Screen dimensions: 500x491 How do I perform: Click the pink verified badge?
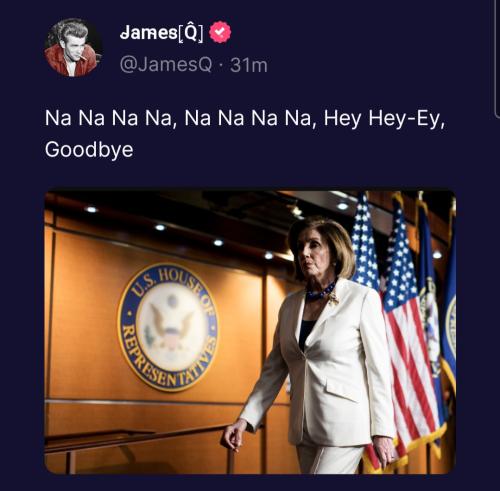click(x=220, y=32)
